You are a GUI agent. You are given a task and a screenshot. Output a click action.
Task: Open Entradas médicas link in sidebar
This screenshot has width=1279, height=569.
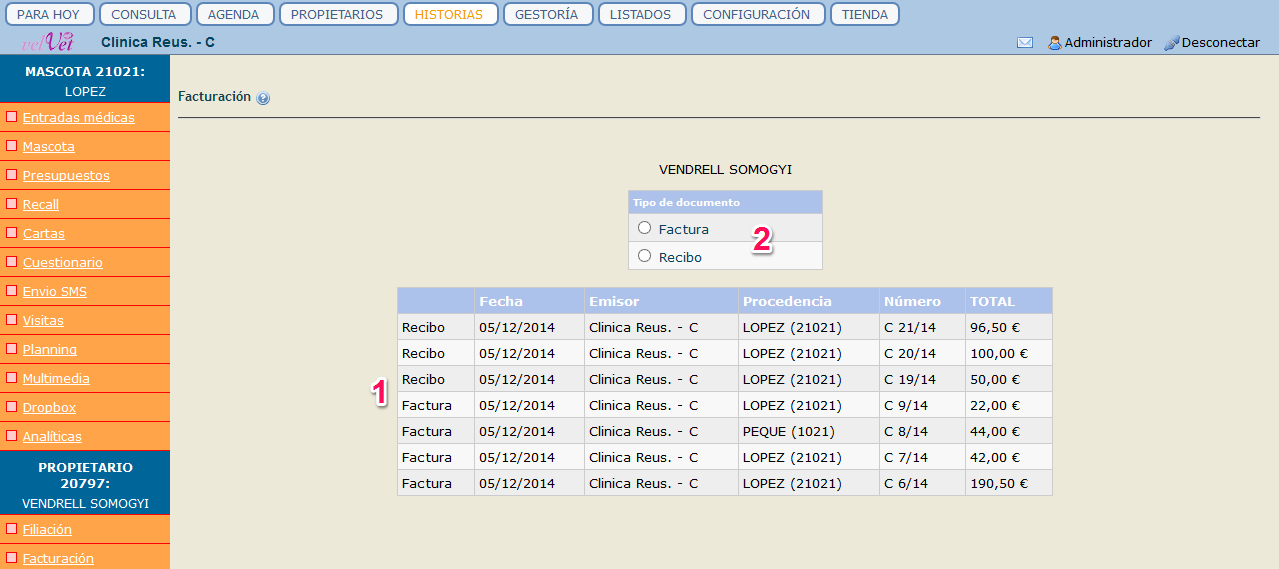78,117
